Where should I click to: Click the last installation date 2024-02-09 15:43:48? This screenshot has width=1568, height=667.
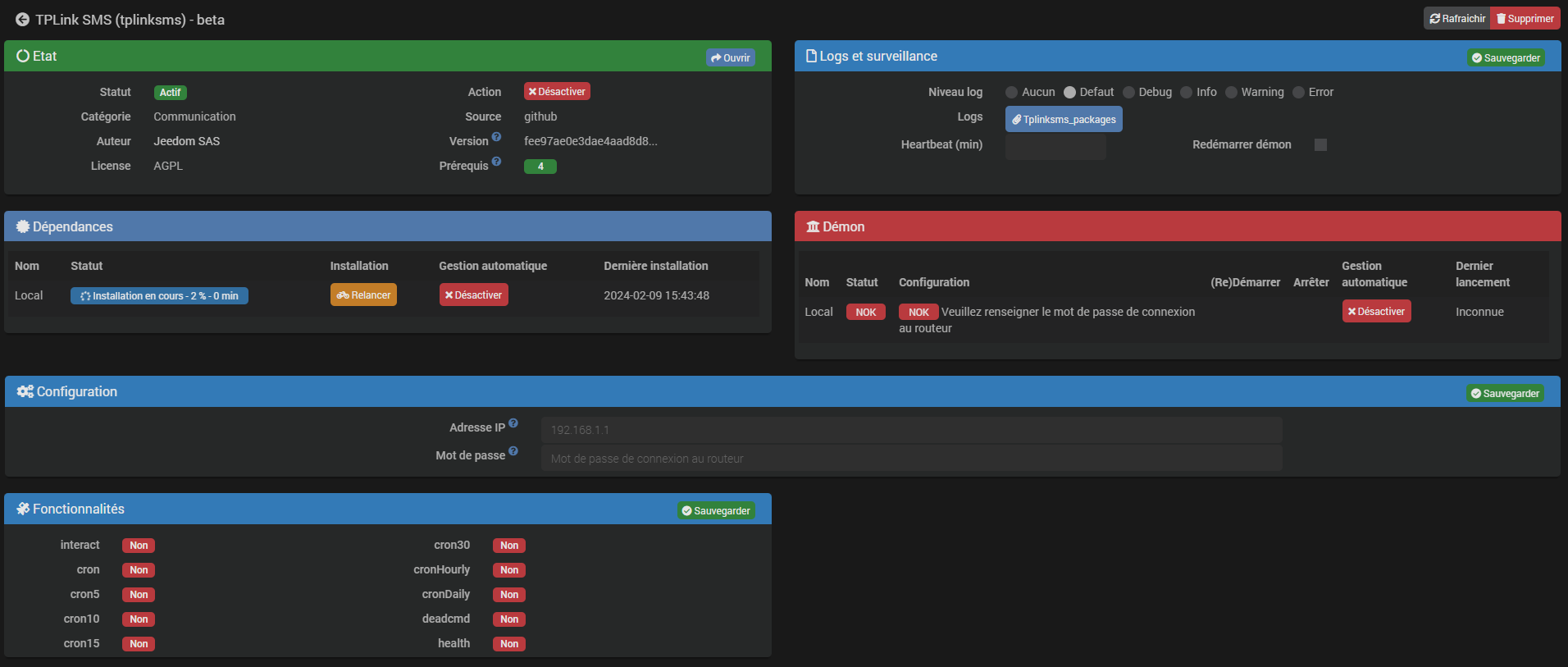coord(656,295)
